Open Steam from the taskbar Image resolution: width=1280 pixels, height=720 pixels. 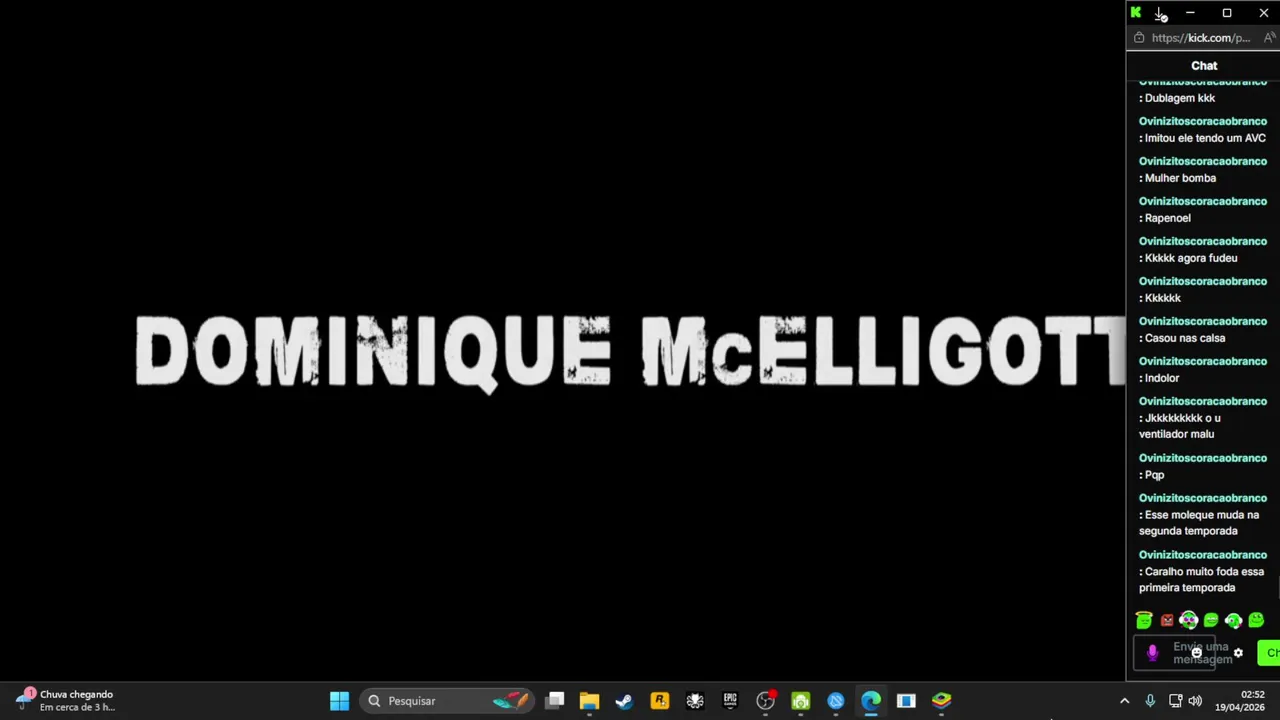click(624, 701)
